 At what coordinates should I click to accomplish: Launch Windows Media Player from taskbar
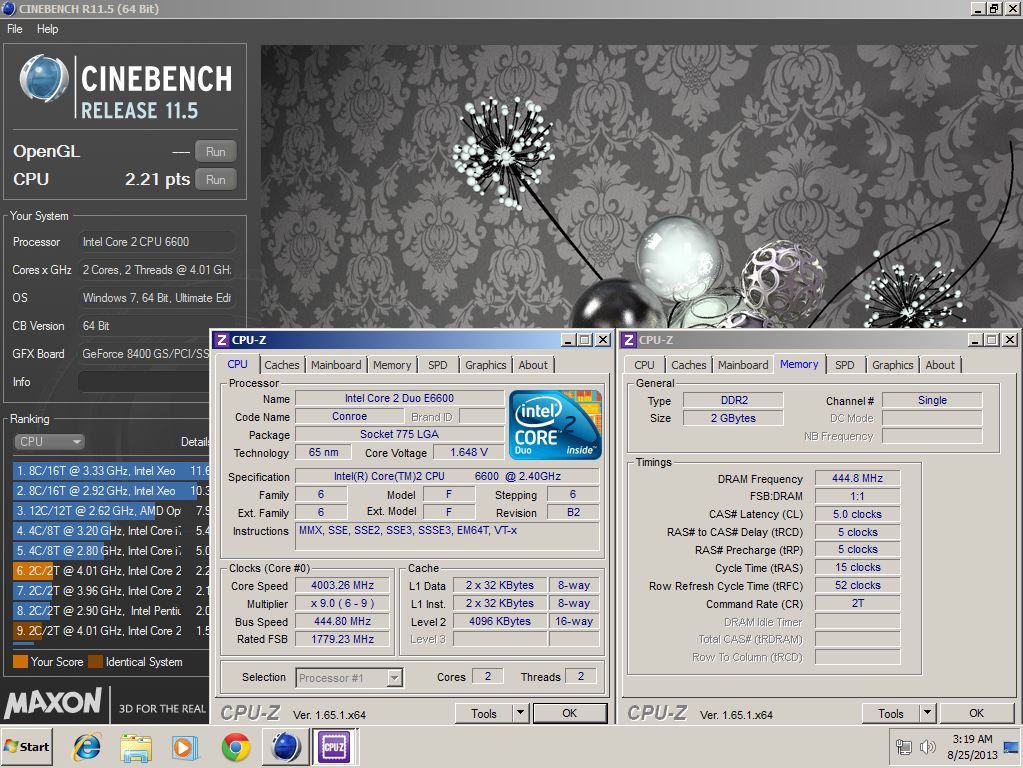click(185, 747)
